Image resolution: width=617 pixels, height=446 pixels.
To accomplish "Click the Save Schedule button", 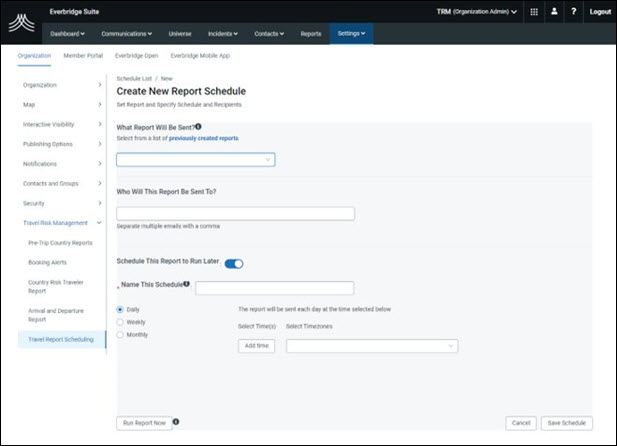I will click(x=567, y=423).
